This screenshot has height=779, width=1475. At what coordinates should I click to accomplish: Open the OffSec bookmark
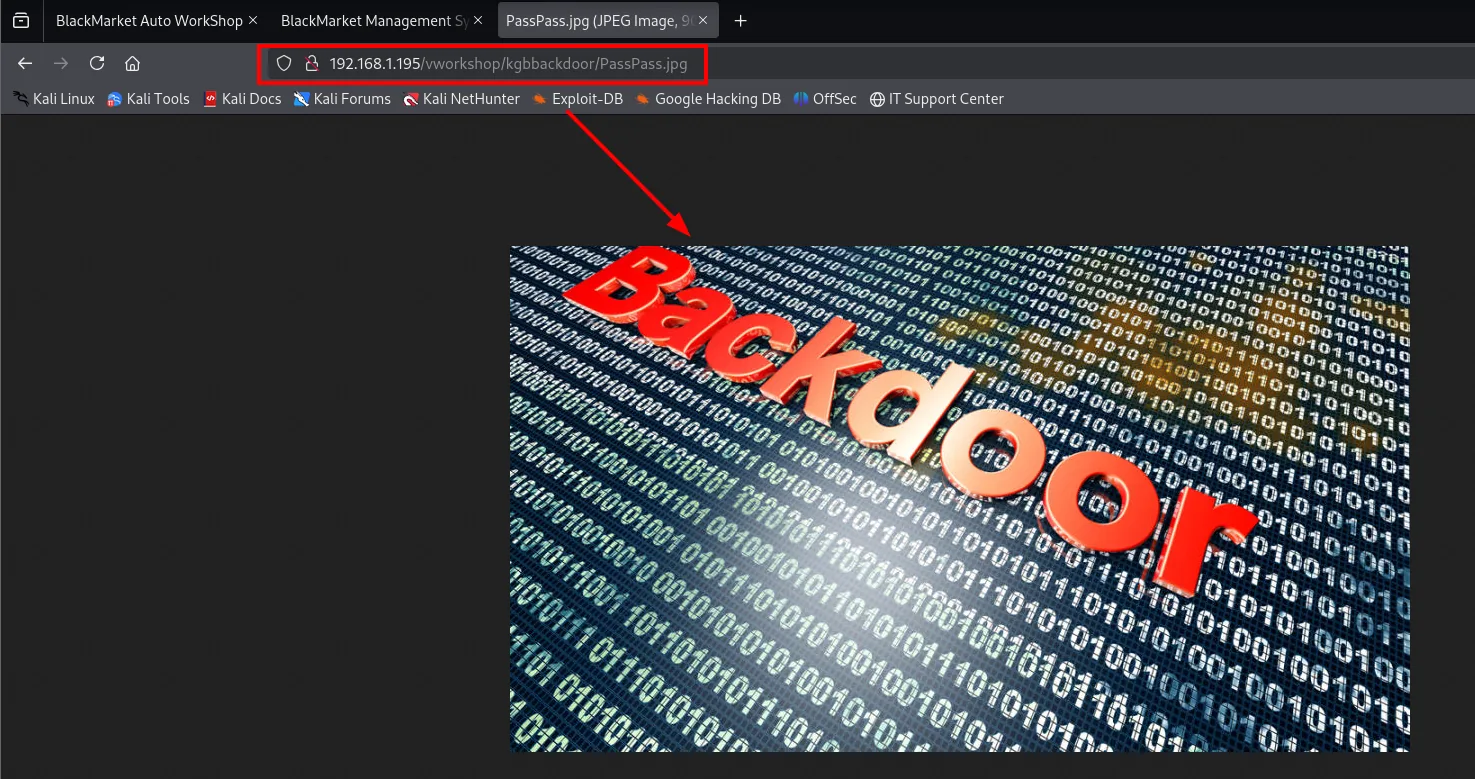(825, 99)
